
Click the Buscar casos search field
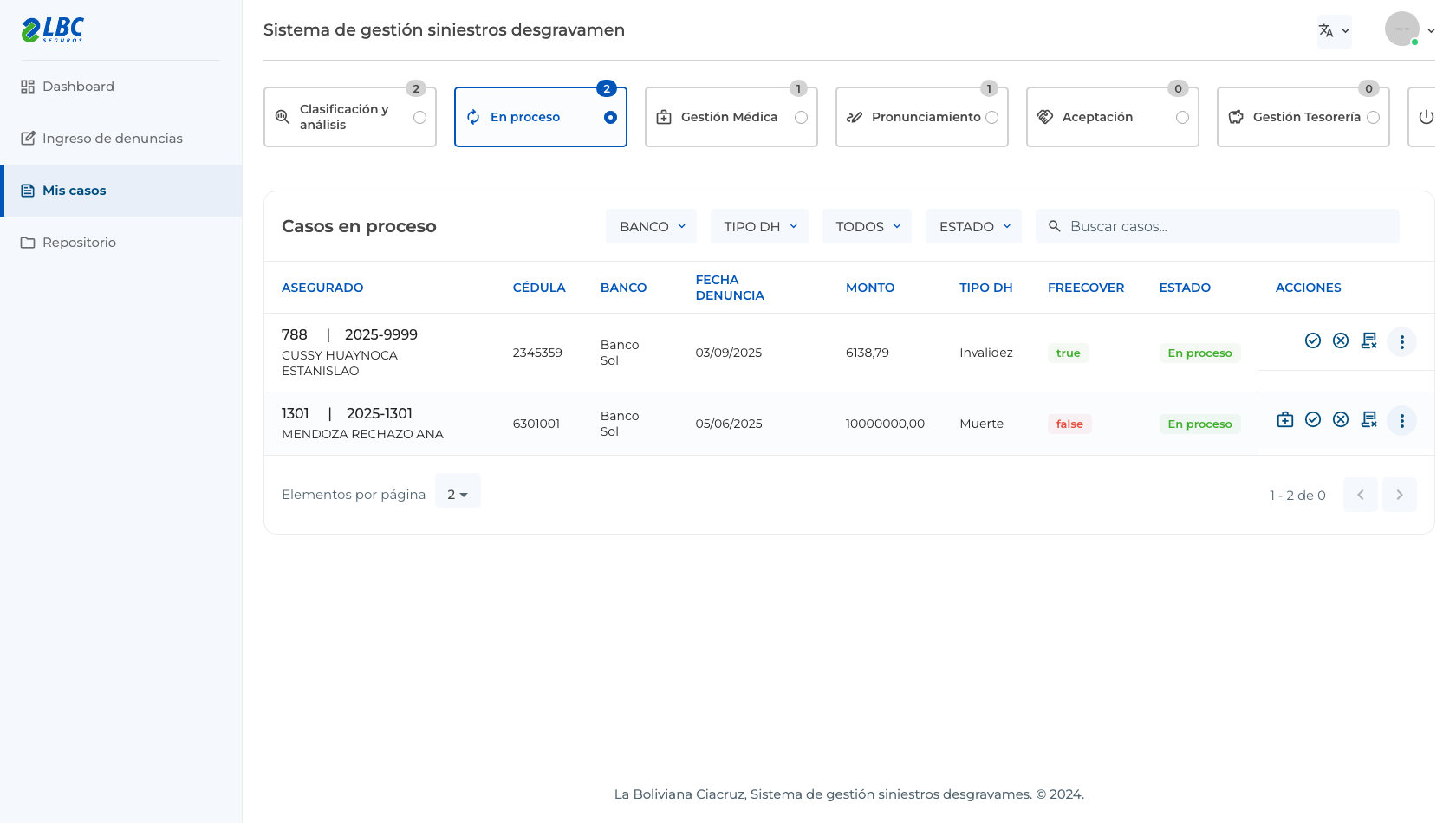point(1217,226)
